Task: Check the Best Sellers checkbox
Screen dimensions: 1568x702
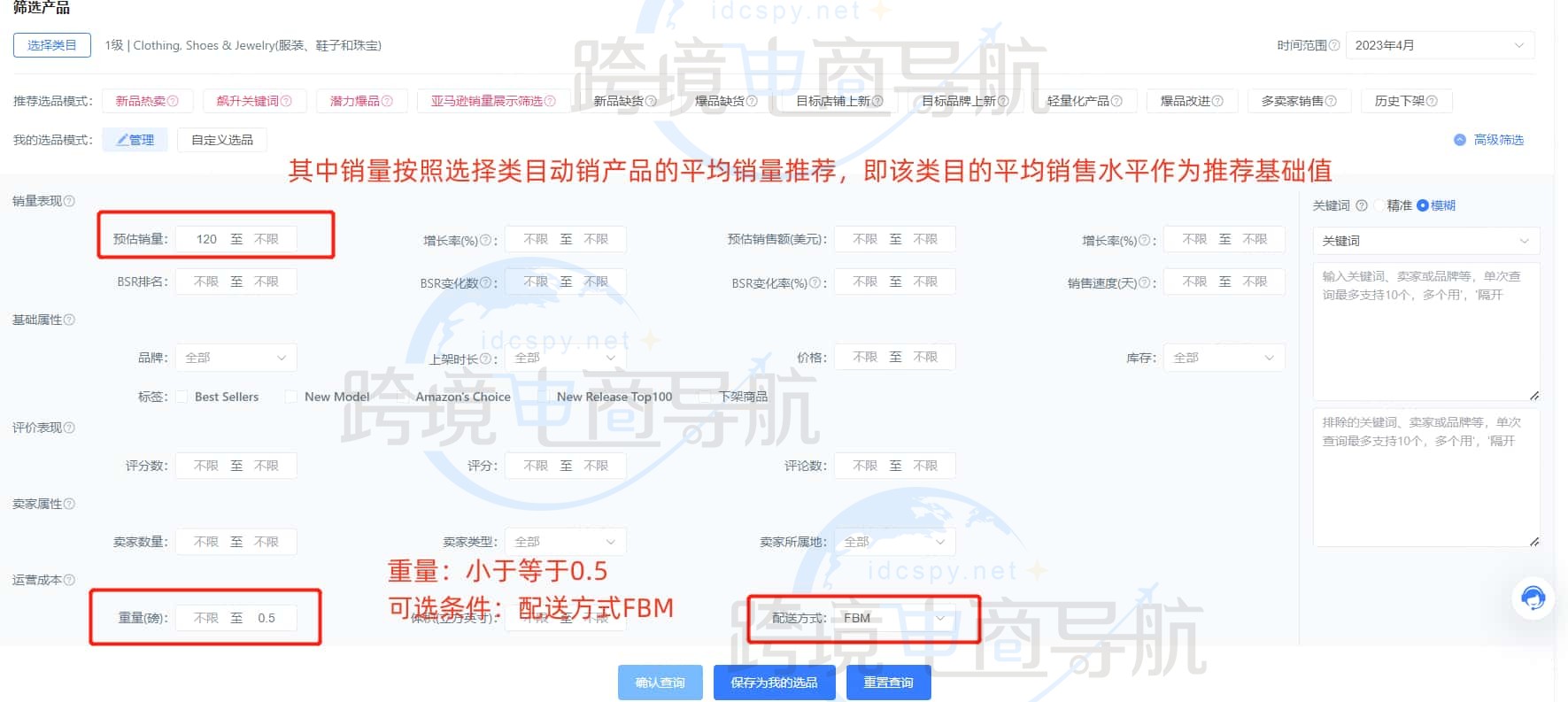Action: click(x=182, y=397)
